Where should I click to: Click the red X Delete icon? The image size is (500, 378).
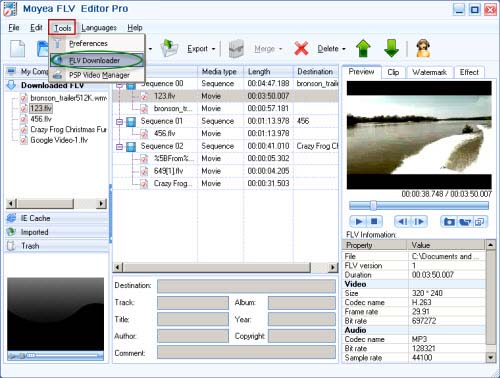301,49
